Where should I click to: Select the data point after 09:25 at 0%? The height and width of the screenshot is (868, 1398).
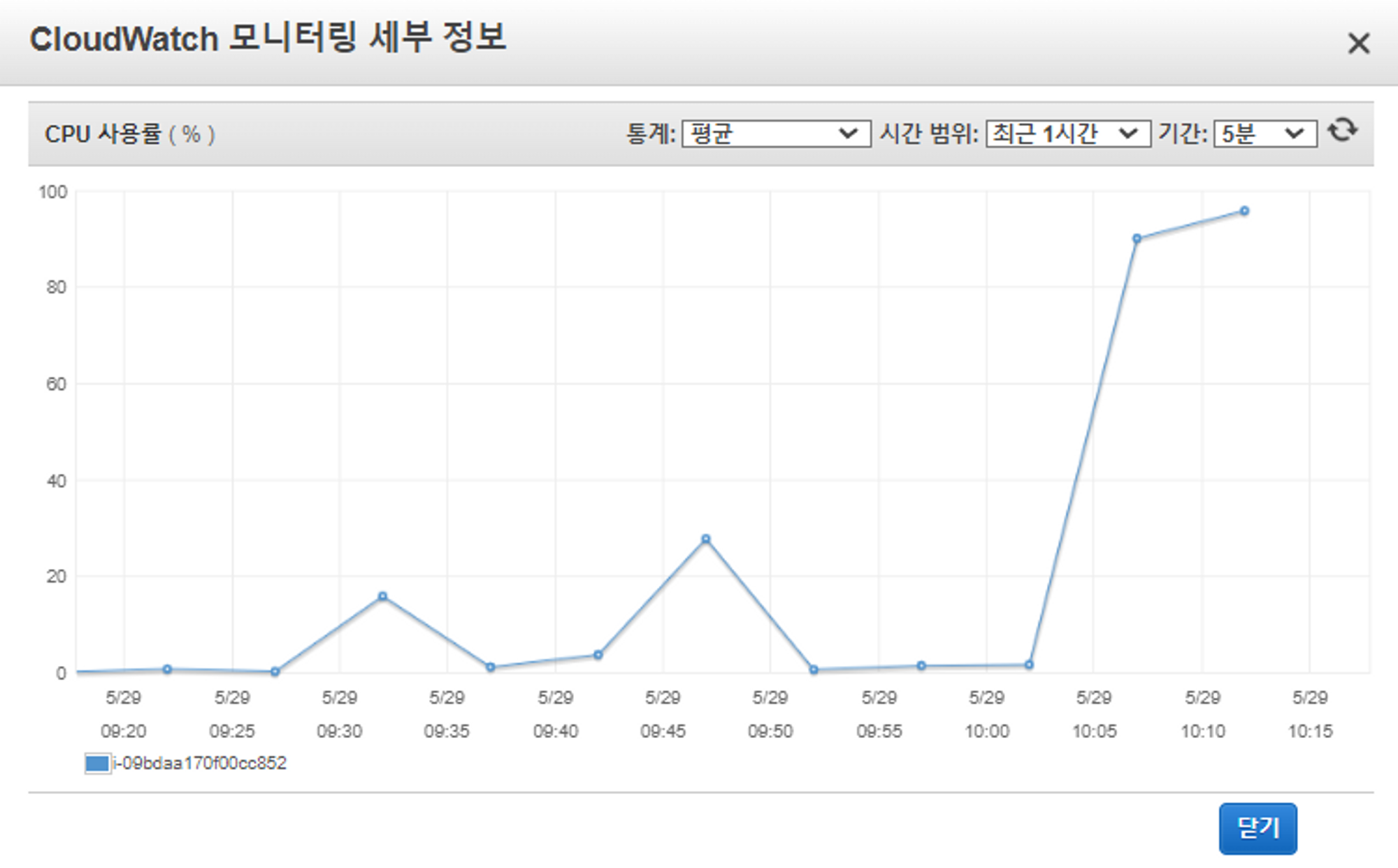pos(275,672)
